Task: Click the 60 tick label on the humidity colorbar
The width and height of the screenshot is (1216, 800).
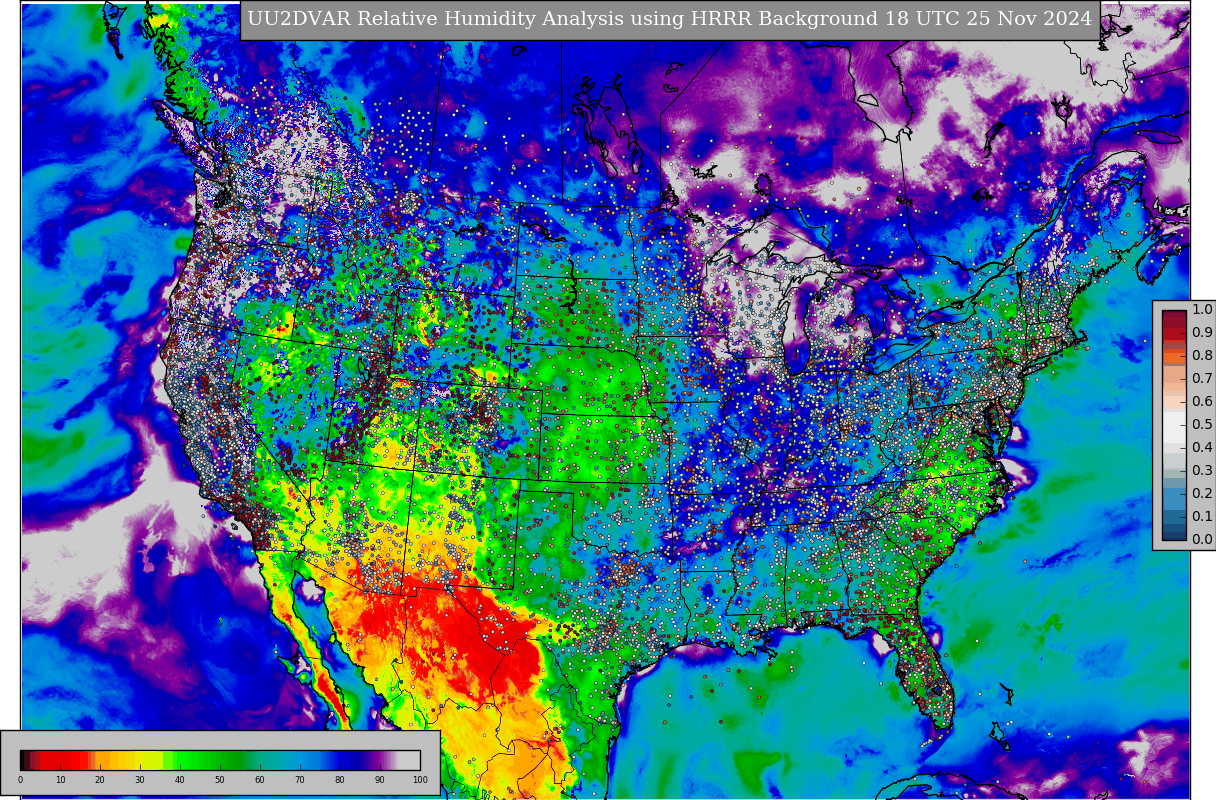Action: point(260,780)
